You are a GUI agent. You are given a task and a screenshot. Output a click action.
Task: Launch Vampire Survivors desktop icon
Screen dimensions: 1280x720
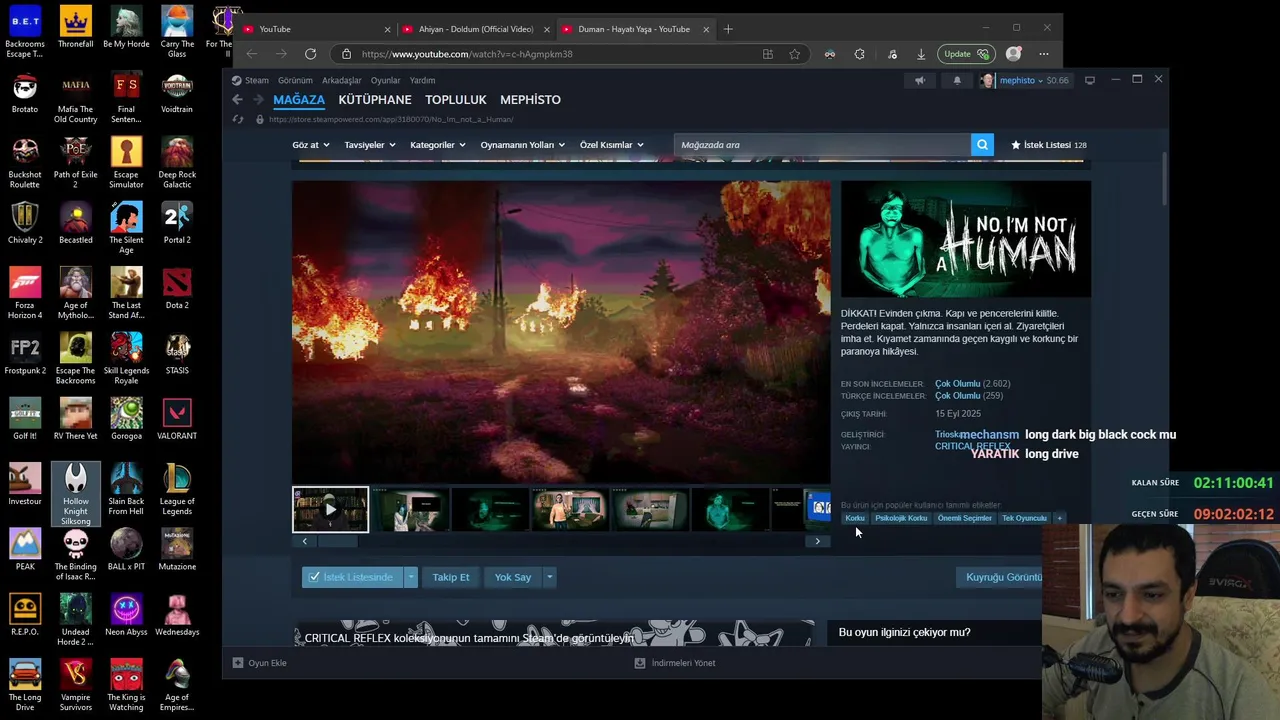point(75,685)
